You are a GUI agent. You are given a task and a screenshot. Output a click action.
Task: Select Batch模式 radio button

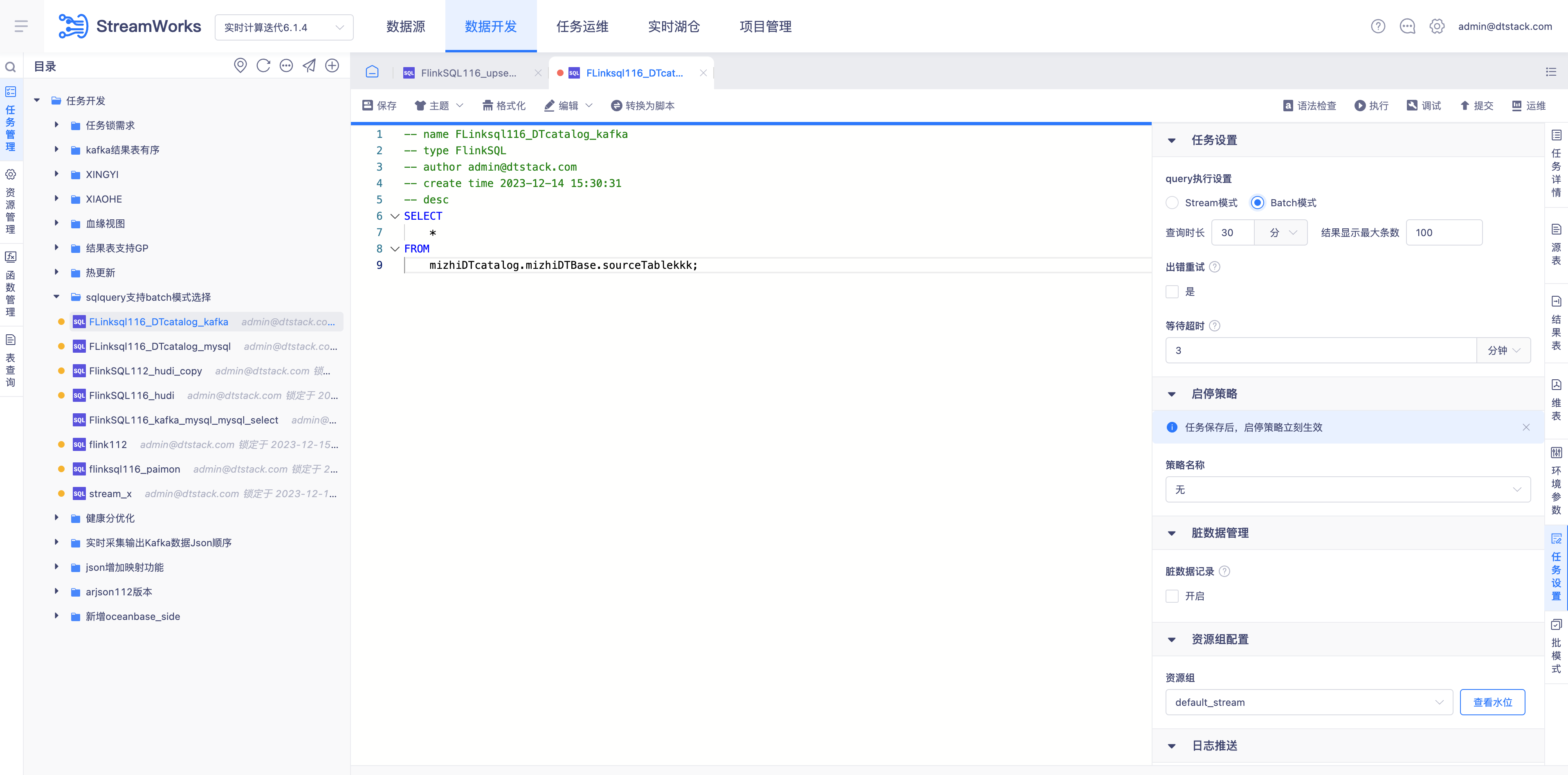click(1257, 203)
